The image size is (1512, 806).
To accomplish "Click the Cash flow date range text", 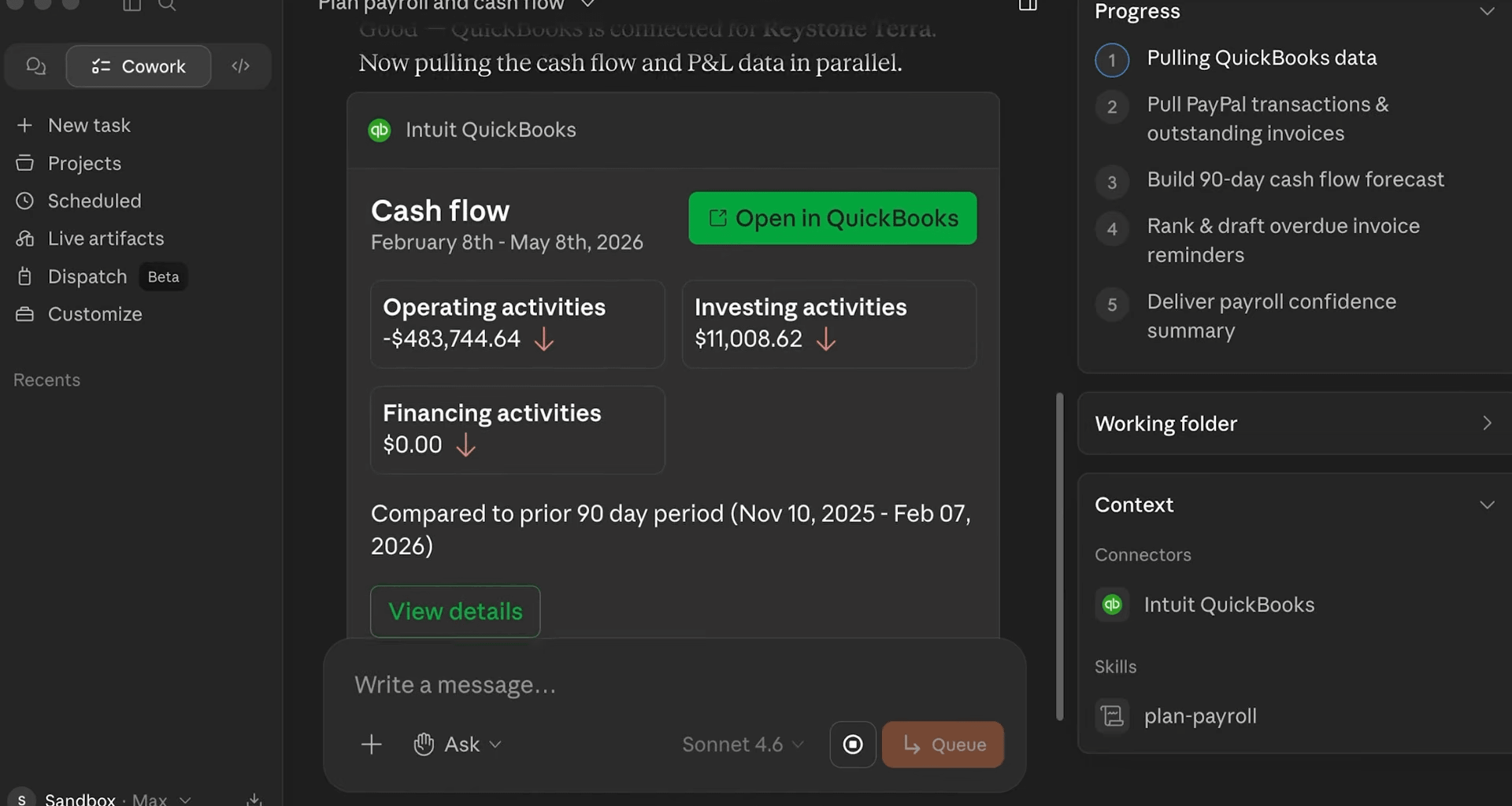I will click(x=507, y=242).
